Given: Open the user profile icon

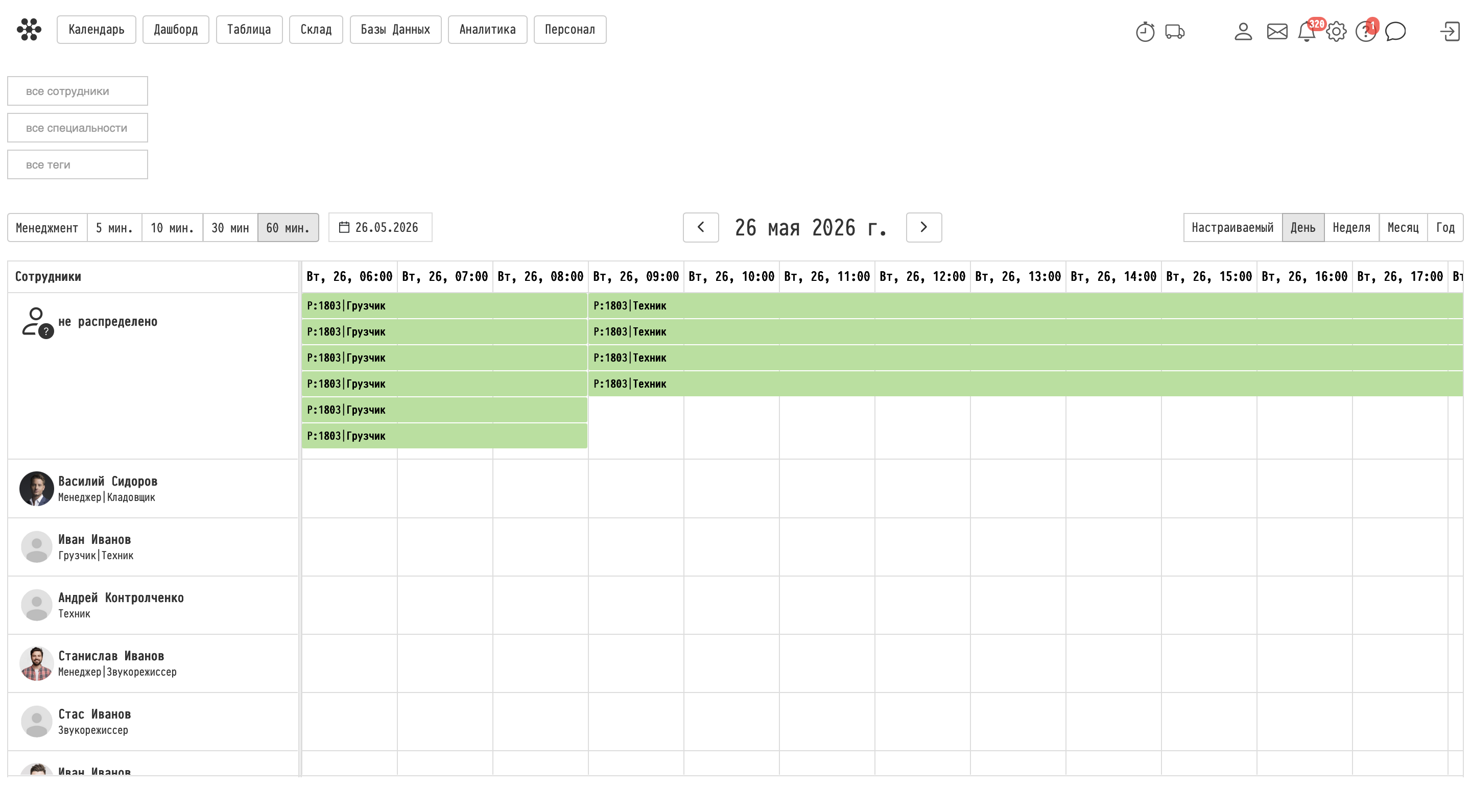Looking at the screenshot, I should [1243, 31].
